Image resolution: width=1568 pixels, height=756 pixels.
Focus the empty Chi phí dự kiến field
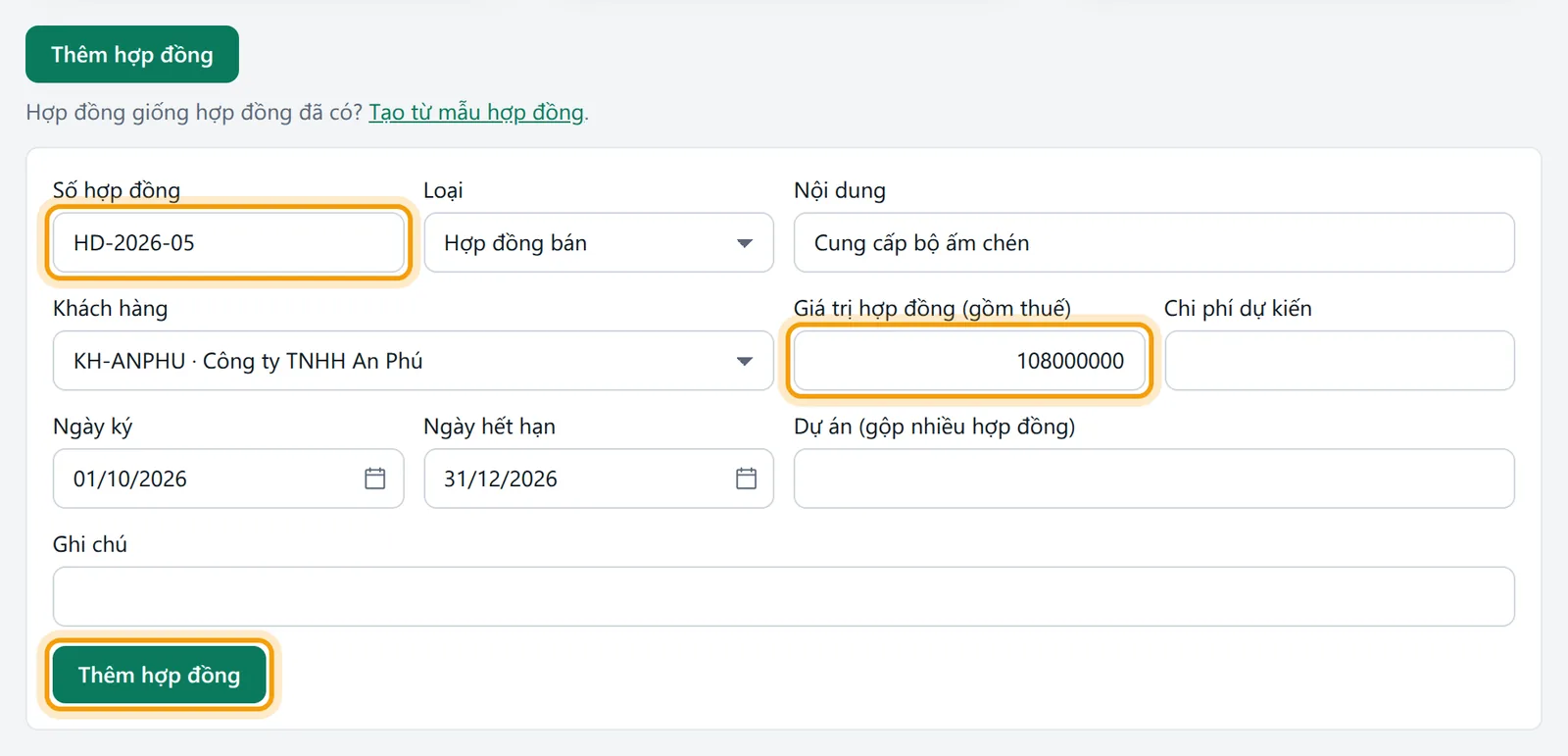pyautogui.click(x=1340, y=361)
